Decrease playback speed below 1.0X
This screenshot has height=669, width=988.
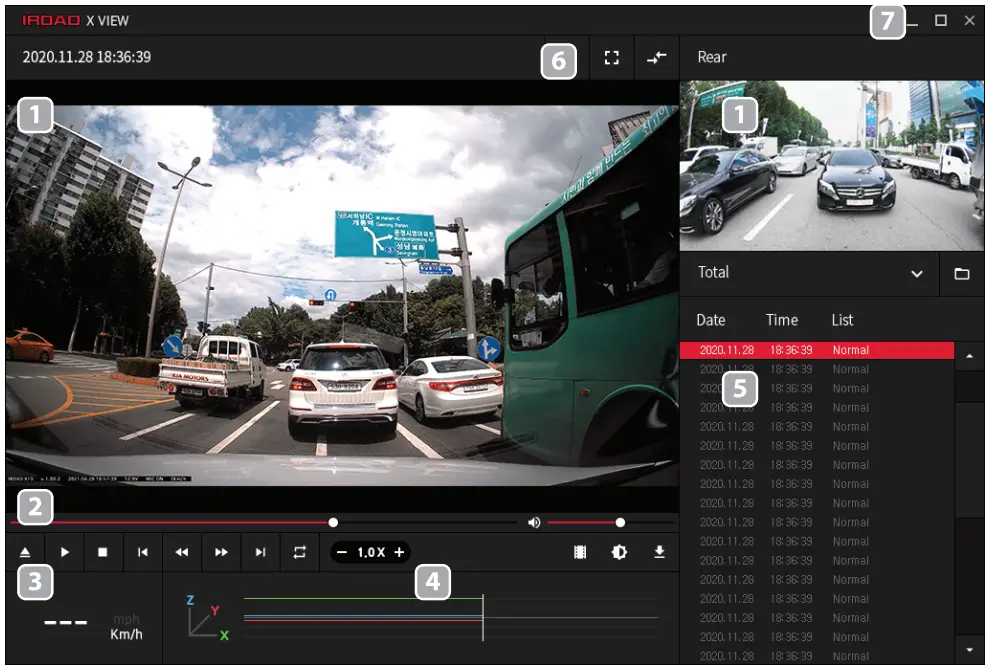[x=343, y=551]
